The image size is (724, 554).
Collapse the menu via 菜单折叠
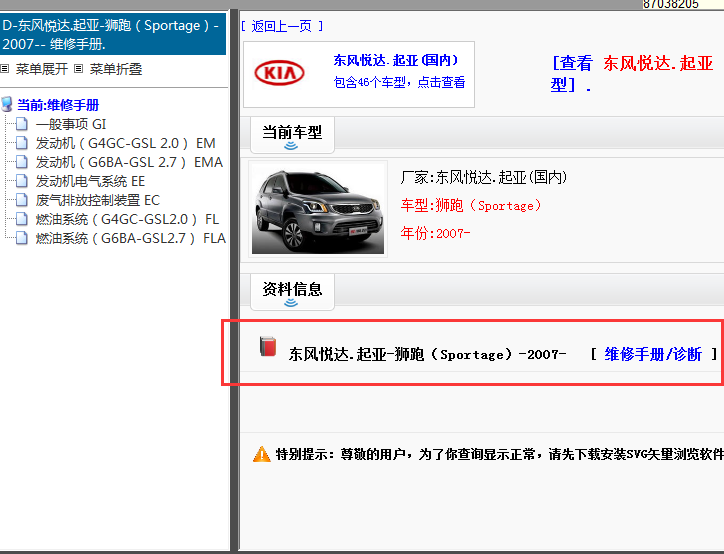[115, 69]
